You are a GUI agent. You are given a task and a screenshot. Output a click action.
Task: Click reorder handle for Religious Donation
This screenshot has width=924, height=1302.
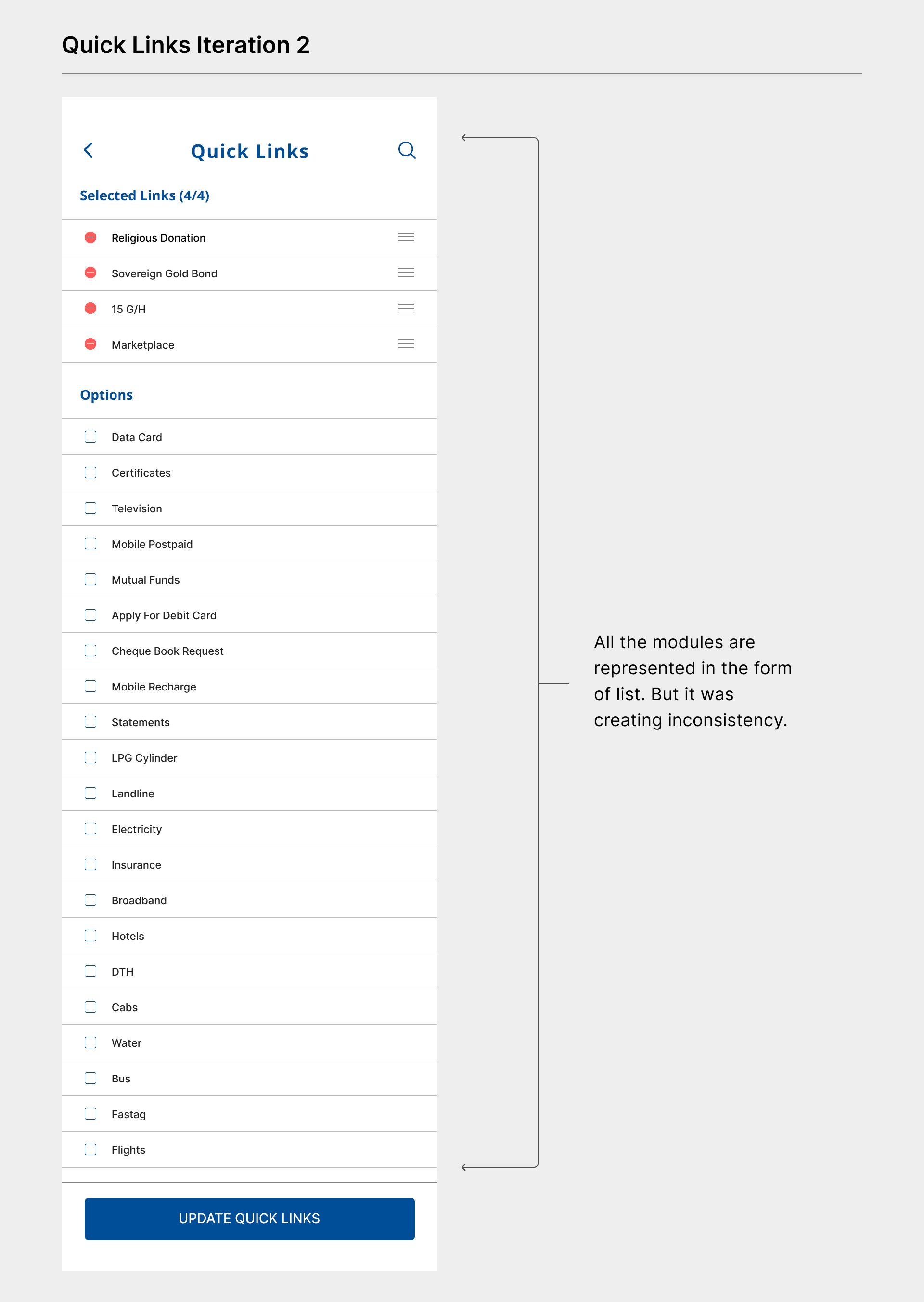click(x=406, y=237)
